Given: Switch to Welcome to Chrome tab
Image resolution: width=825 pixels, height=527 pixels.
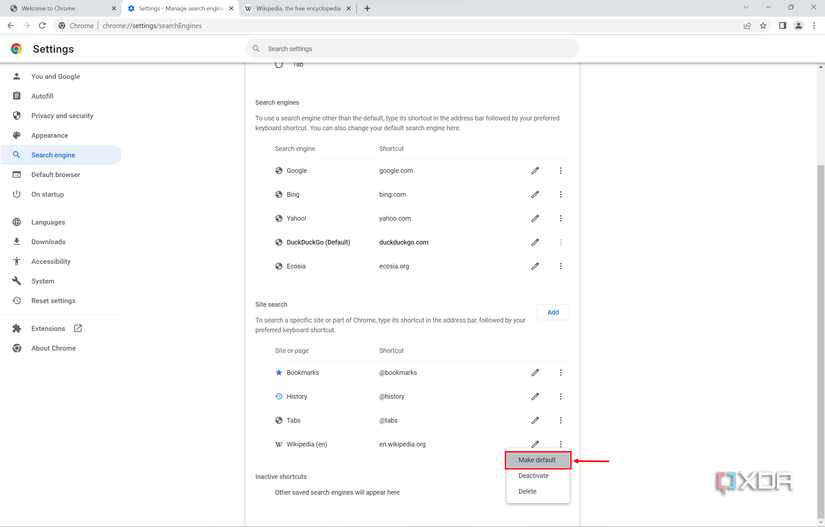Looking at the screenshot, I should pyautogui.click(x=57, y=8).
